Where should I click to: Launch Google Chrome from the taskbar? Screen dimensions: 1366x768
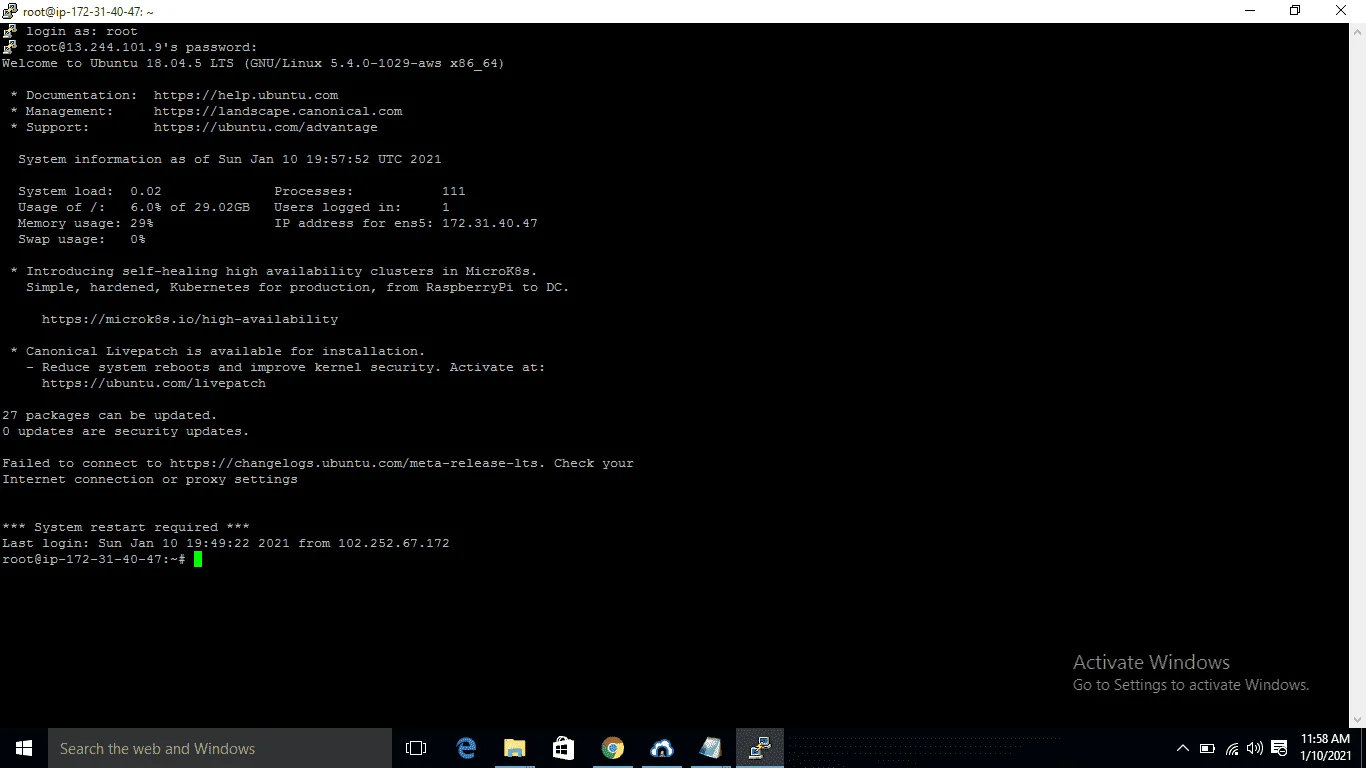[x=613, y=748]
